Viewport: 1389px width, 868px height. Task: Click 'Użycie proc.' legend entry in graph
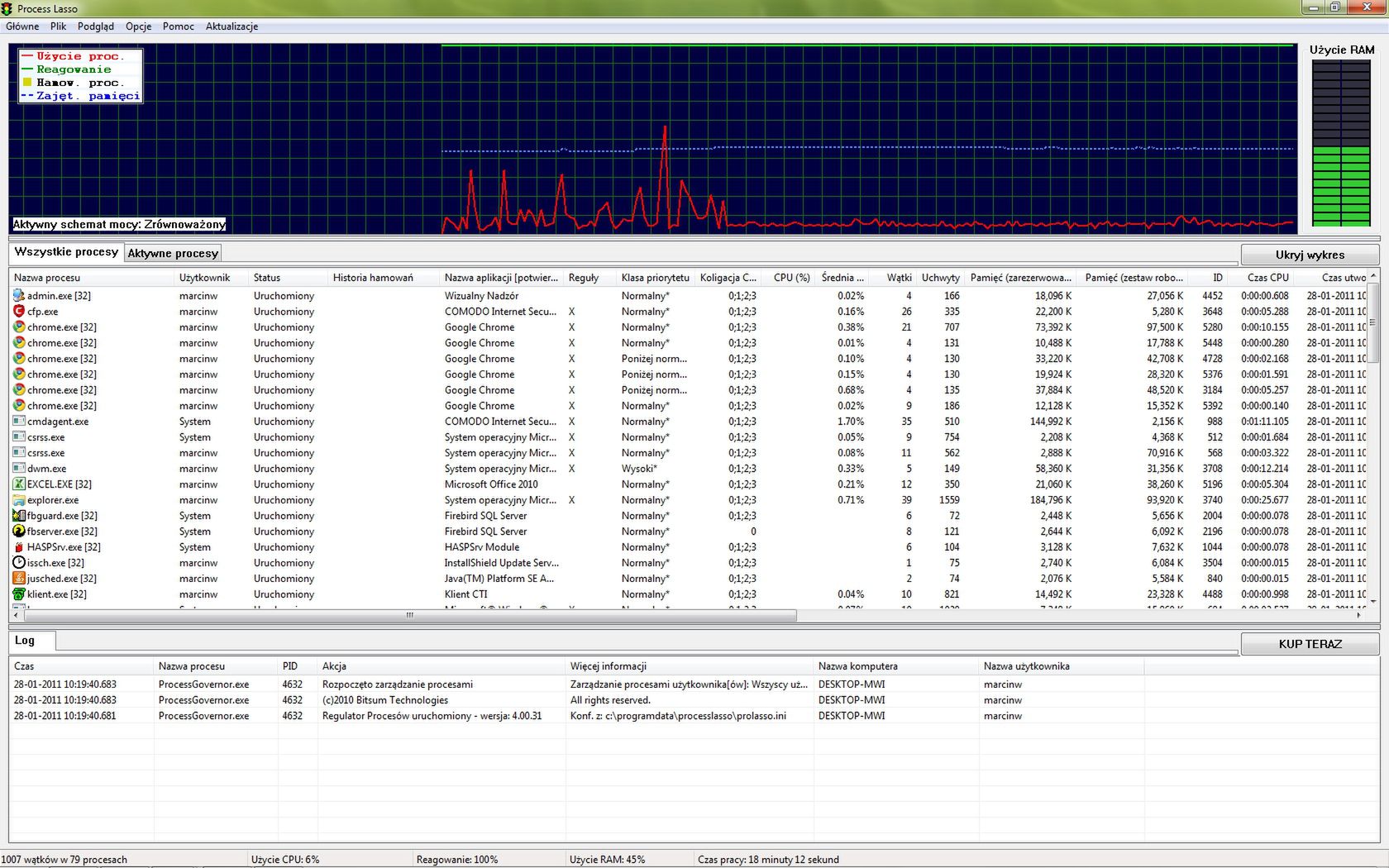click(73, 56)
